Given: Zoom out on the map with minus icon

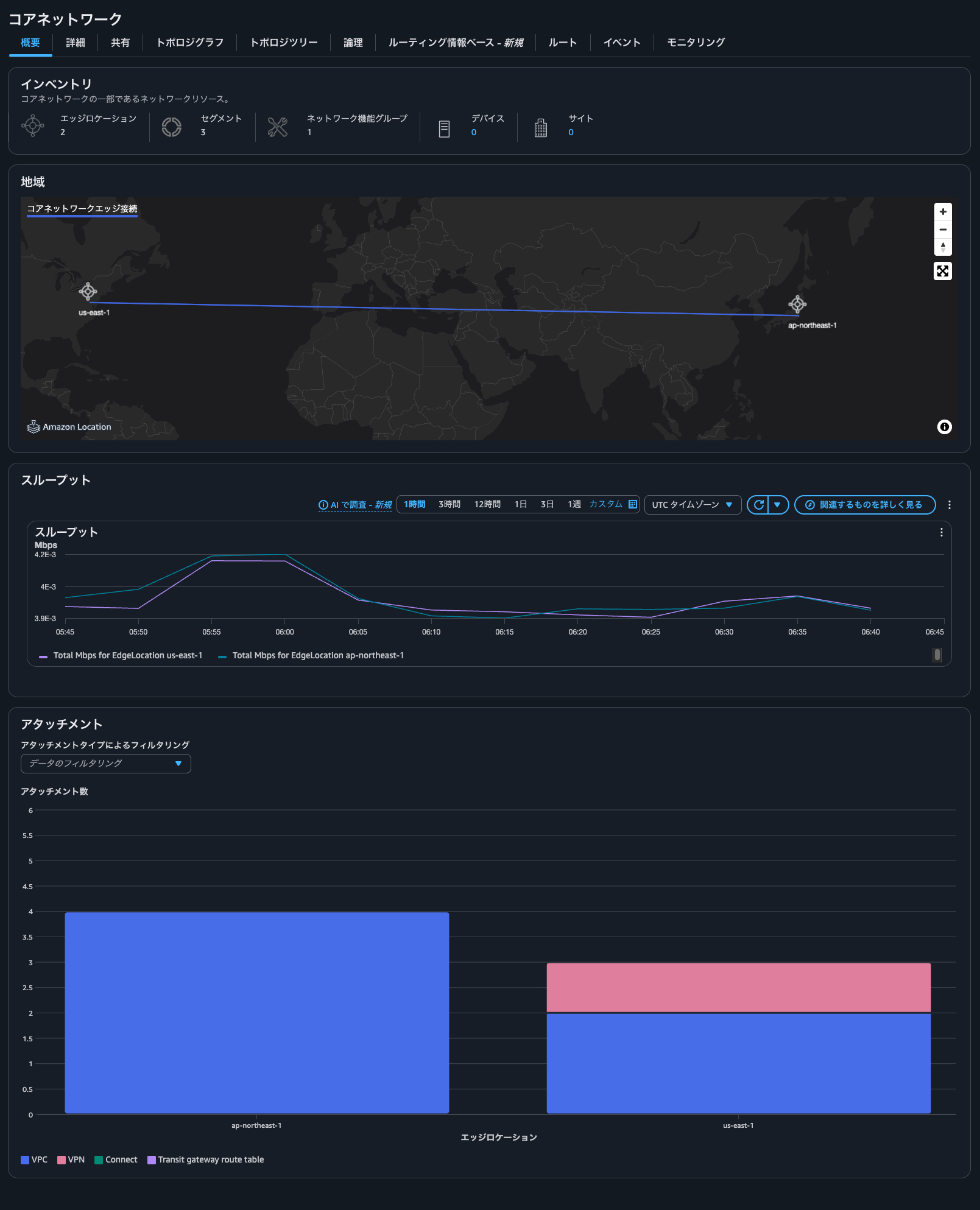Looking at the screenshot, I should click(x=942, y=230).
